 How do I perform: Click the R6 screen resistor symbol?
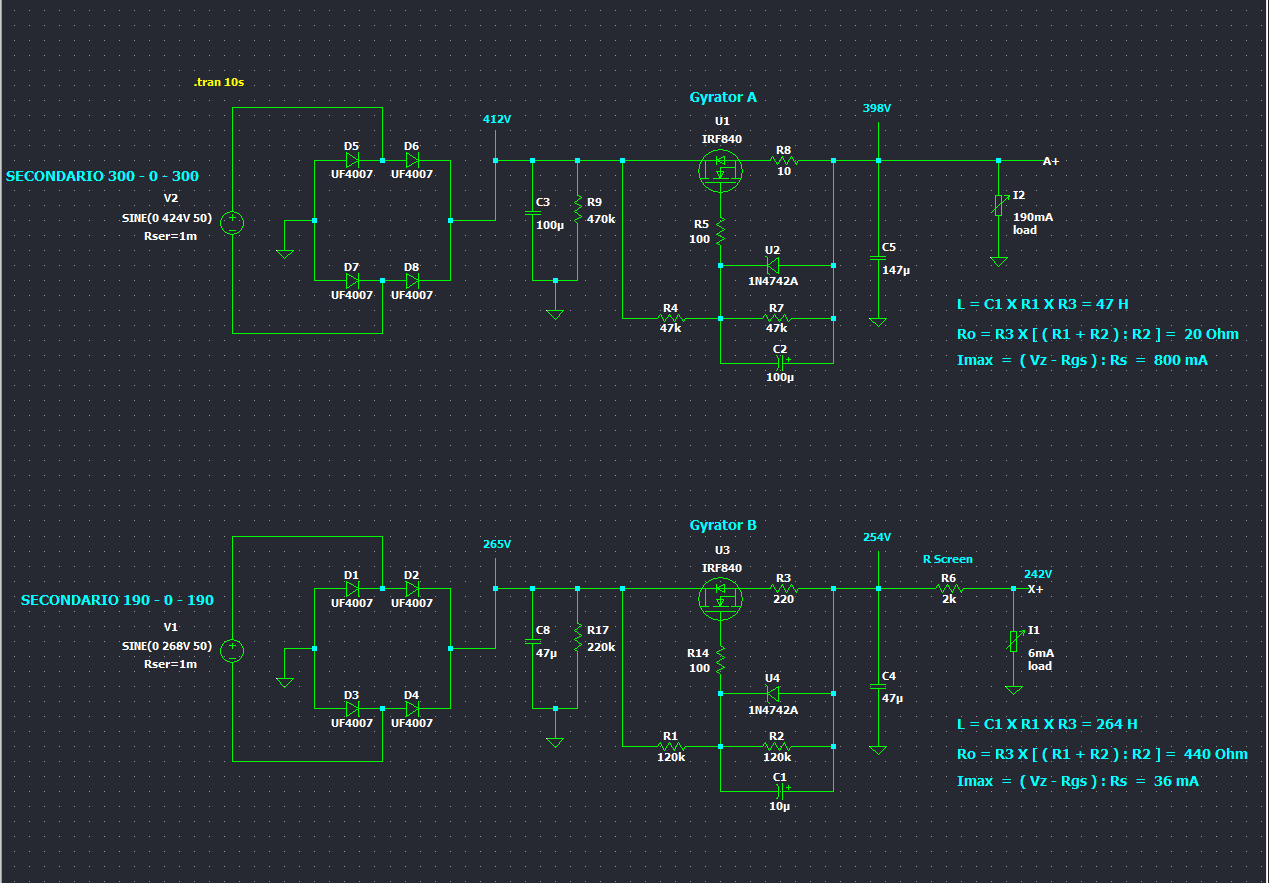[x=948, y=589]
